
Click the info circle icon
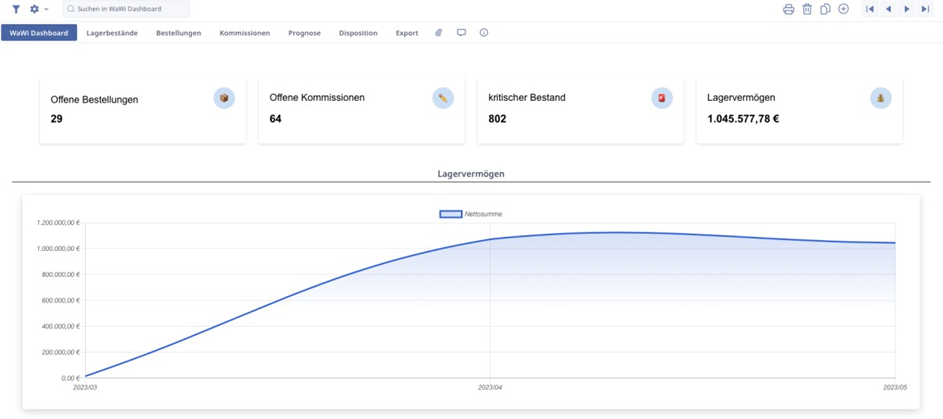pos(484,33)
